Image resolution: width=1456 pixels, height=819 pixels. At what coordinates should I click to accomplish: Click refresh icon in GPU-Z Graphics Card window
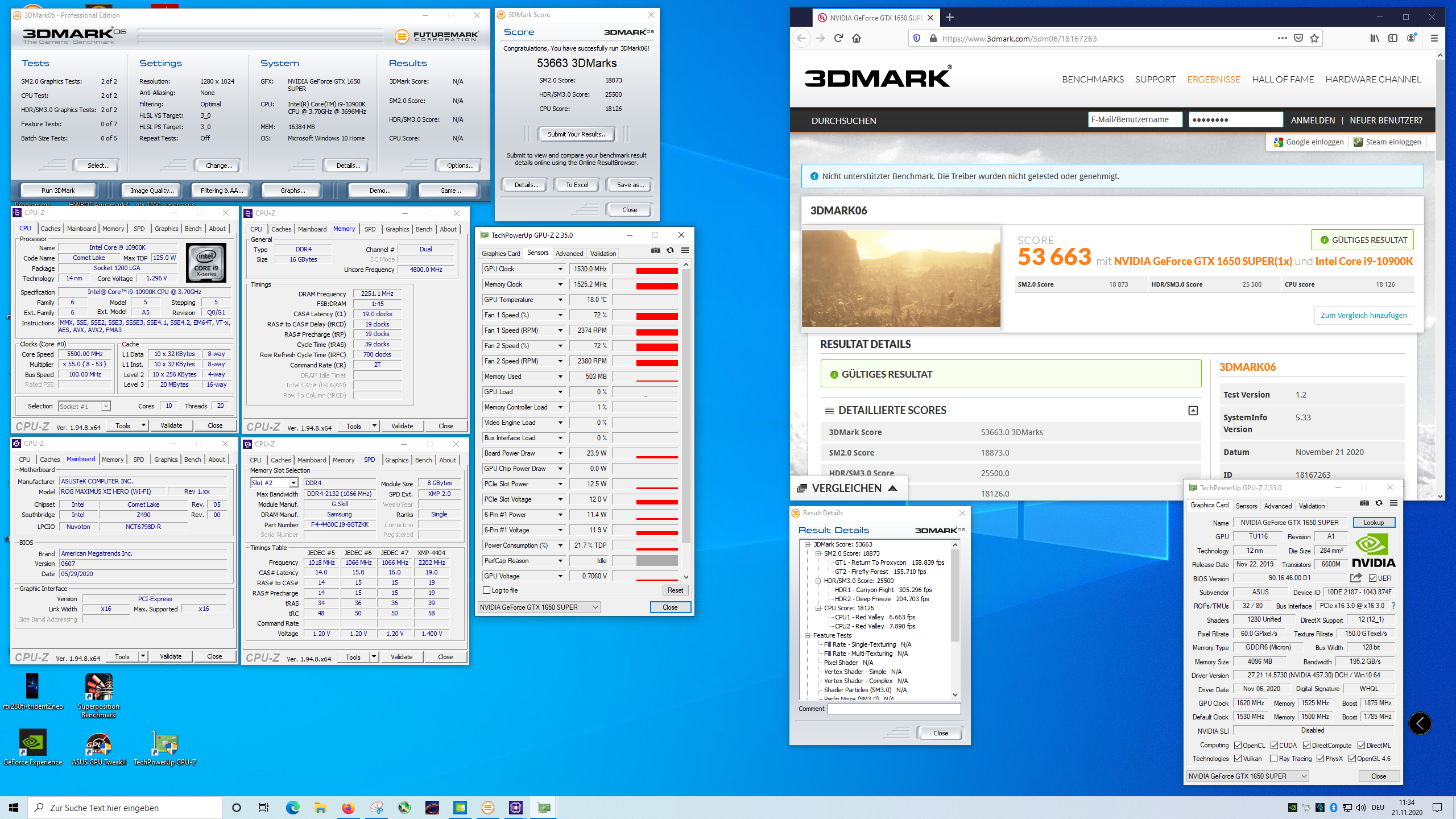point(1378,503)
